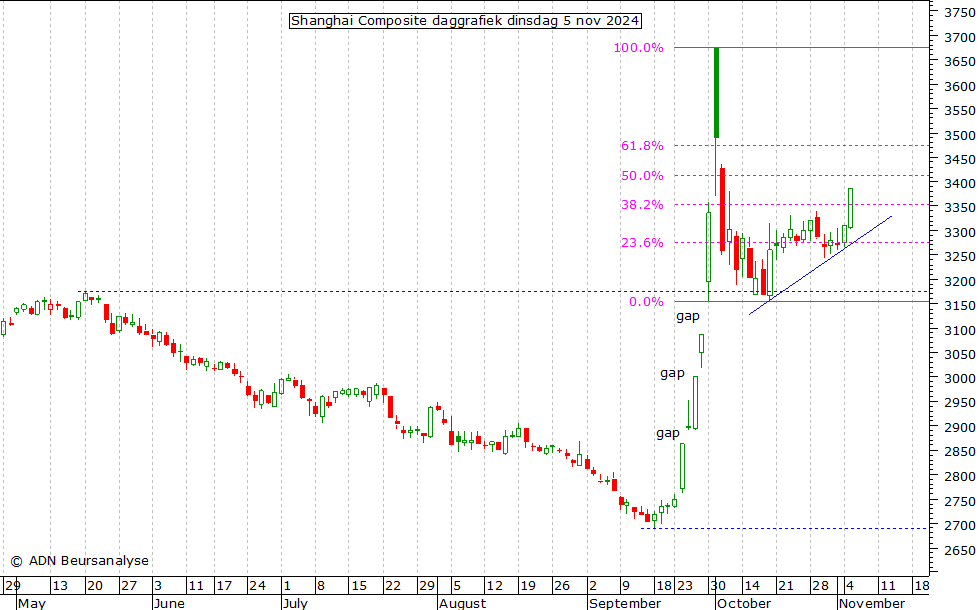Click the lowest 'gap' annotation near 2900
Viewport: 980px width, 610px height.
click(668, 433)
